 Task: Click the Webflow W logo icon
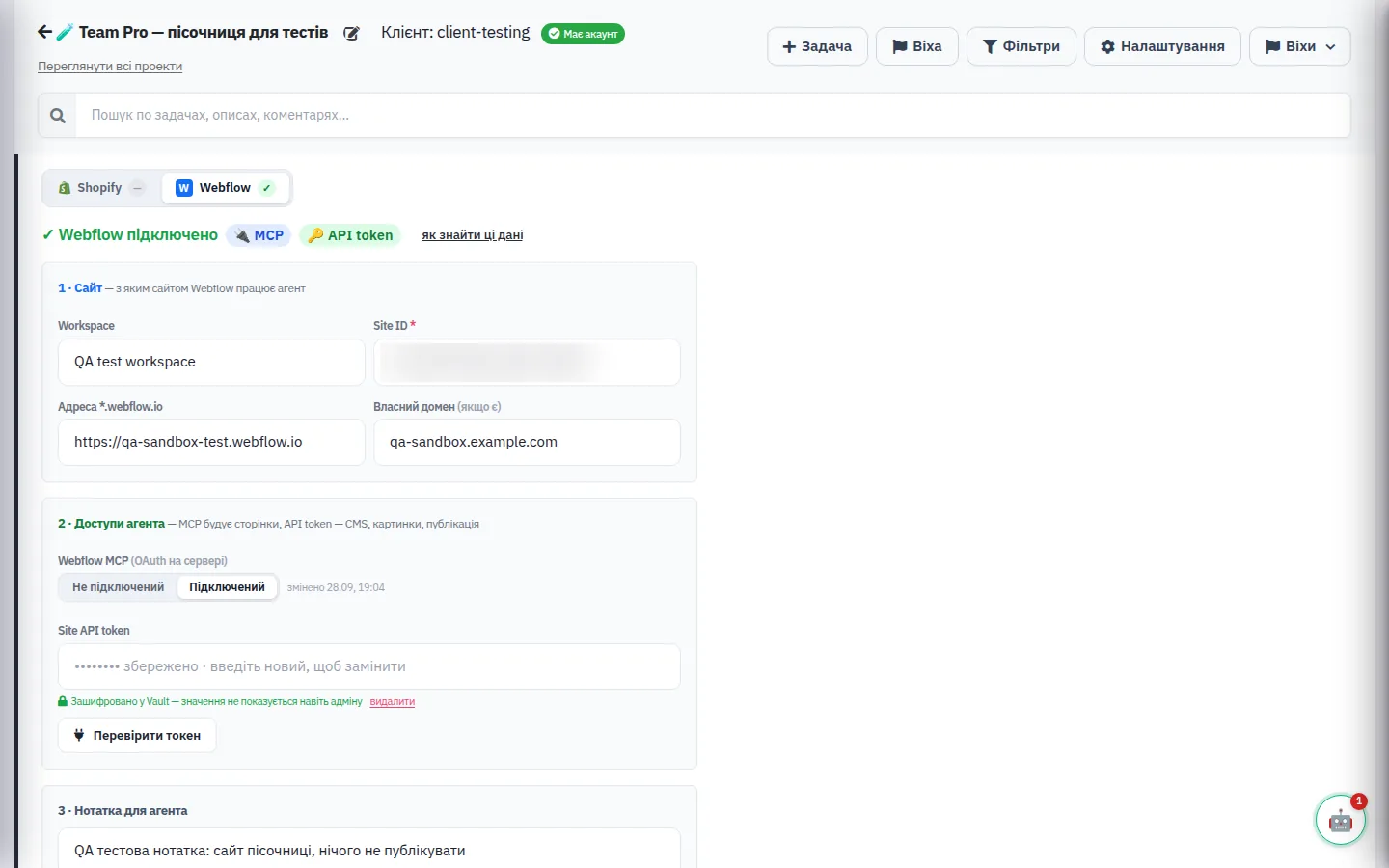tap(183, 188)
